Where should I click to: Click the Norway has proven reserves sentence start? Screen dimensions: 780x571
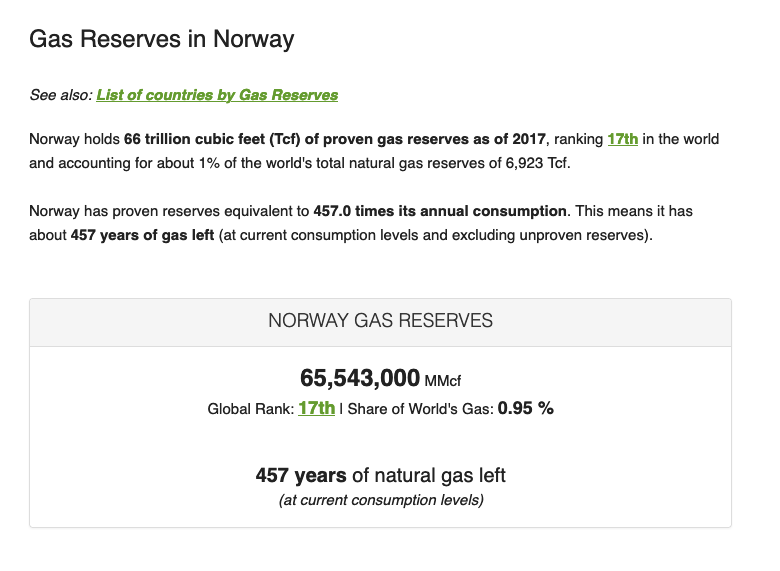coord(124,211)
